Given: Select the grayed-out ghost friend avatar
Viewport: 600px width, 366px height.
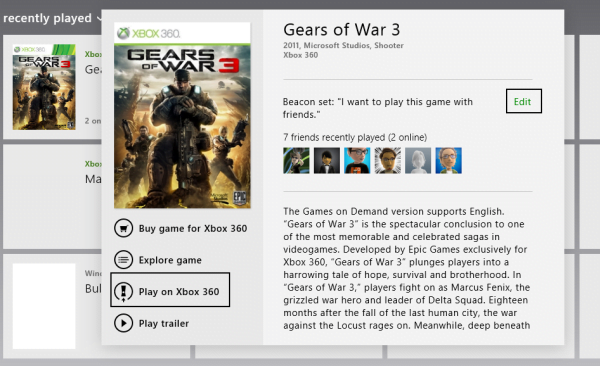Looking at the screenshot, I should point(418,161).
